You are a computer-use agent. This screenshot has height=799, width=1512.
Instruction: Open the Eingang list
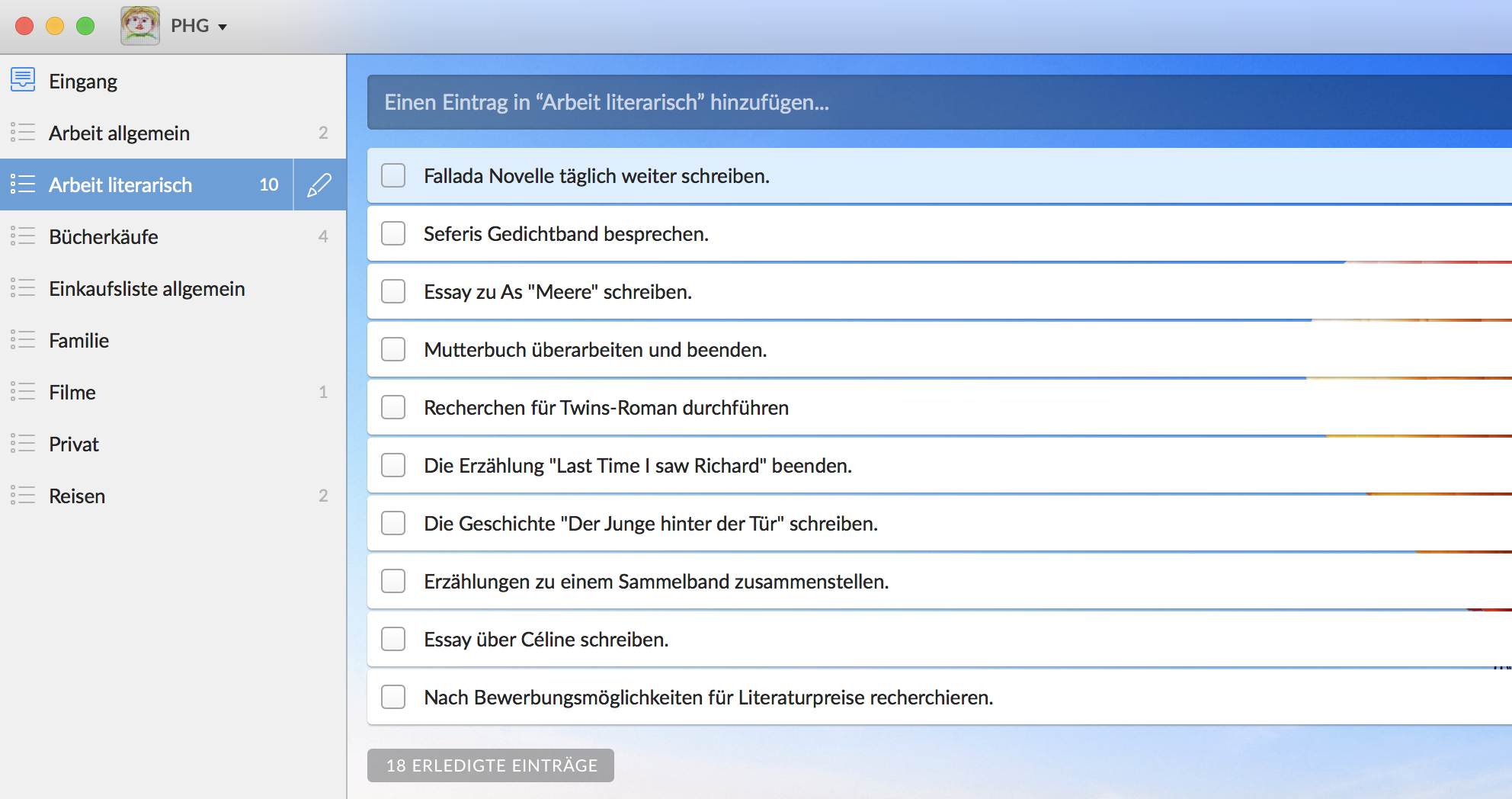[173, 81]
